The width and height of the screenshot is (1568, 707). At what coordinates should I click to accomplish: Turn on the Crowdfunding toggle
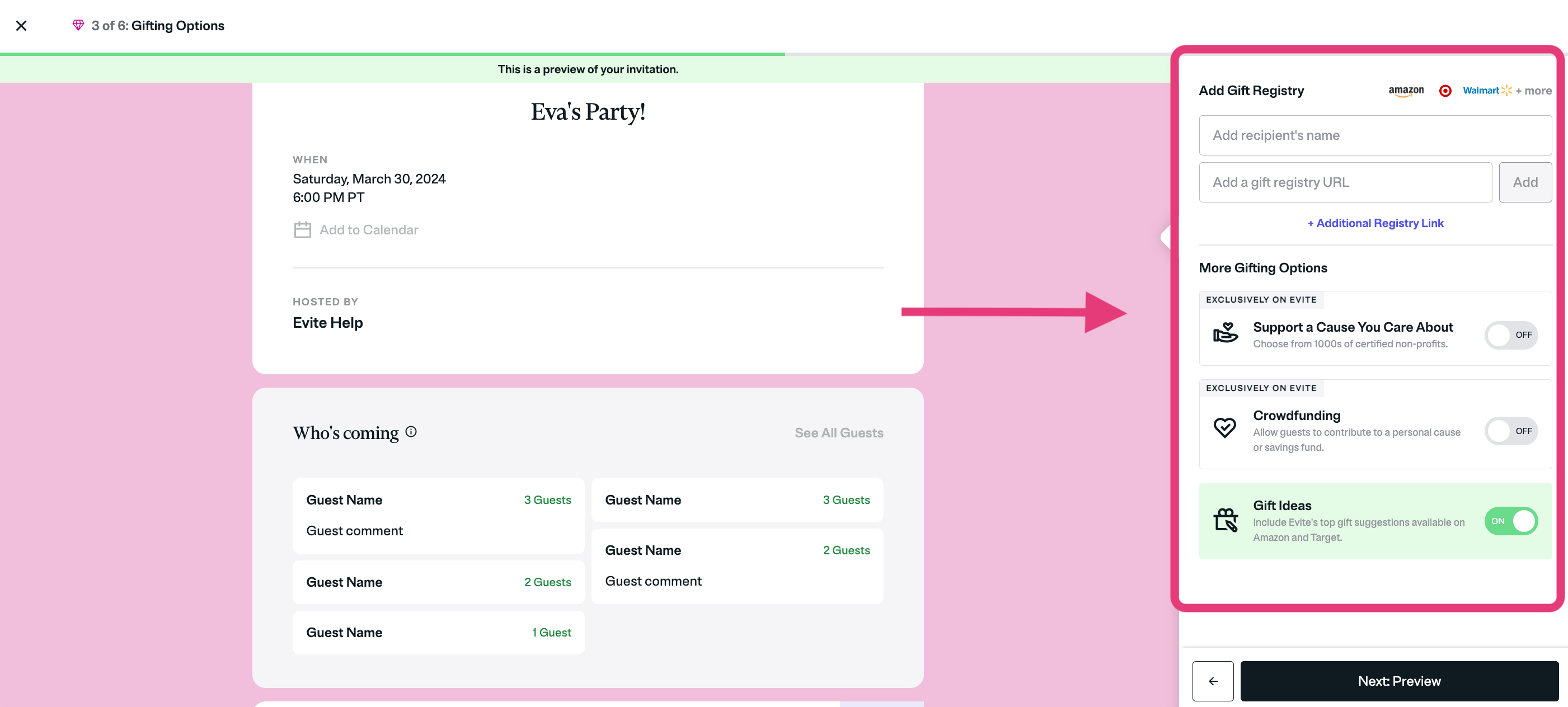click(1511, 431)
